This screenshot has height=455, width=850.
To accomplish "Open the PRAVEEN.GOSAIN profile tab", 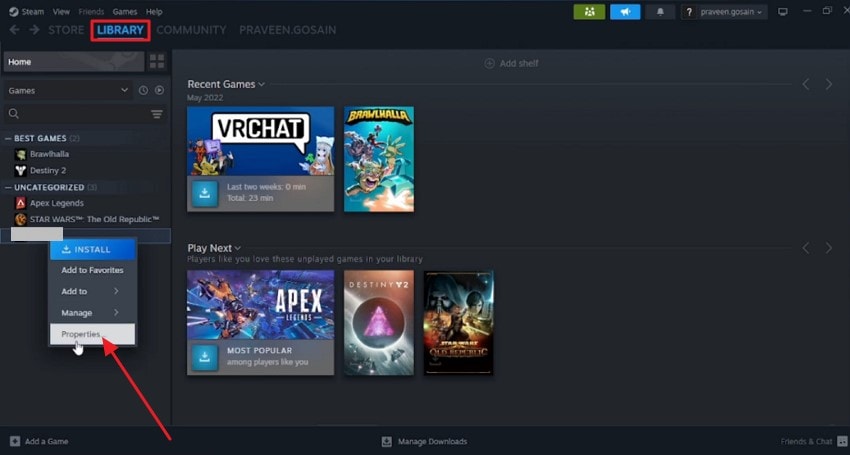I will [288, 30].
